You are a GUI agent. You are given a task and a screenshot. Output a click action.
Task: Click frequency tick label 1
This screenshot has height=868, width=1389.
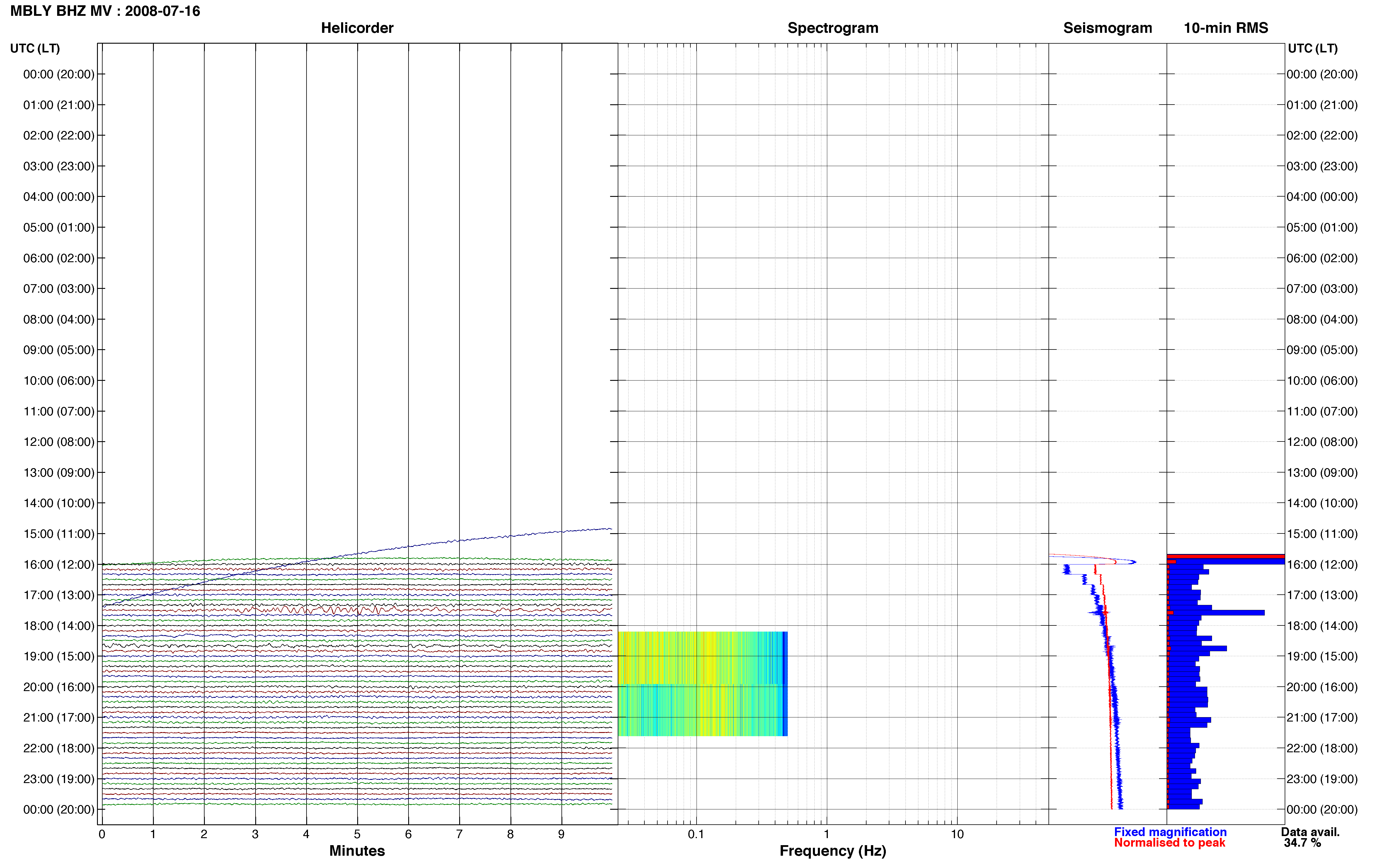(826, 834)
